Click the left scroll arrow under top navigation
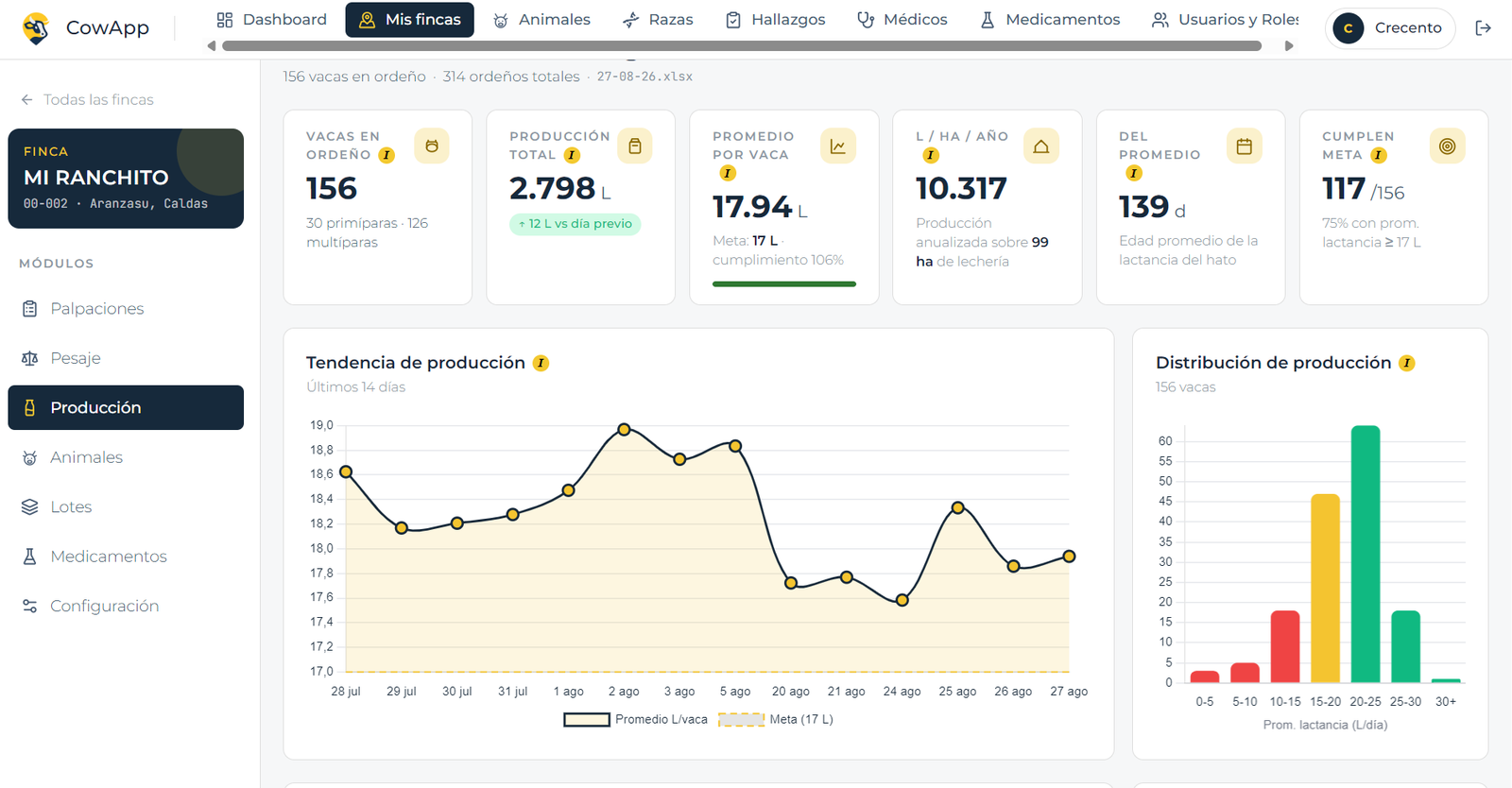The width and height of the screenshot is (1512, 788). click(x=211, y=45)
